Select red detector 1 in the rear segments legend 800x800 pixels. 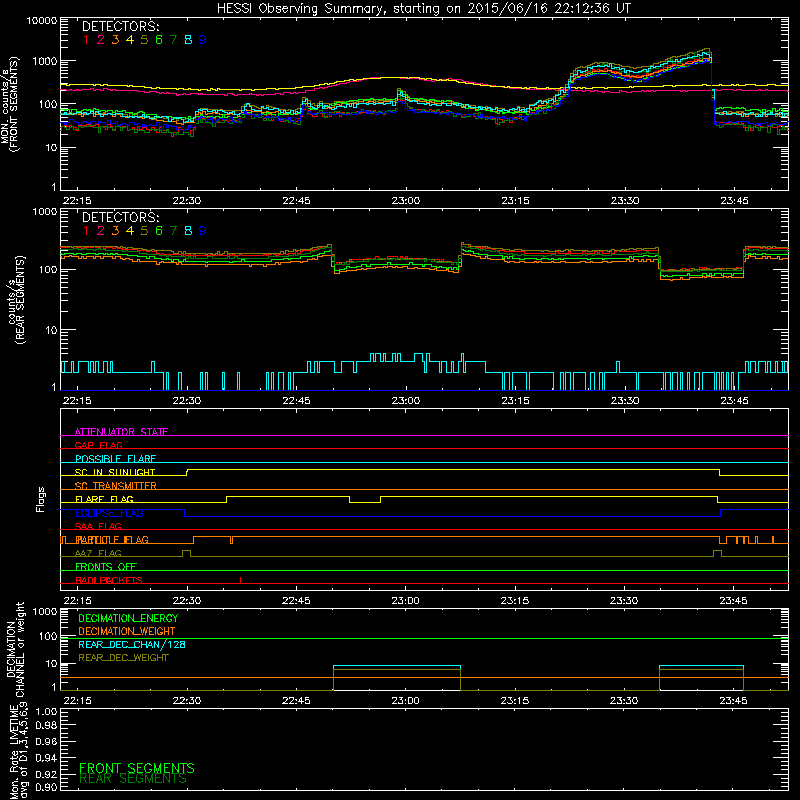(86, 231)
